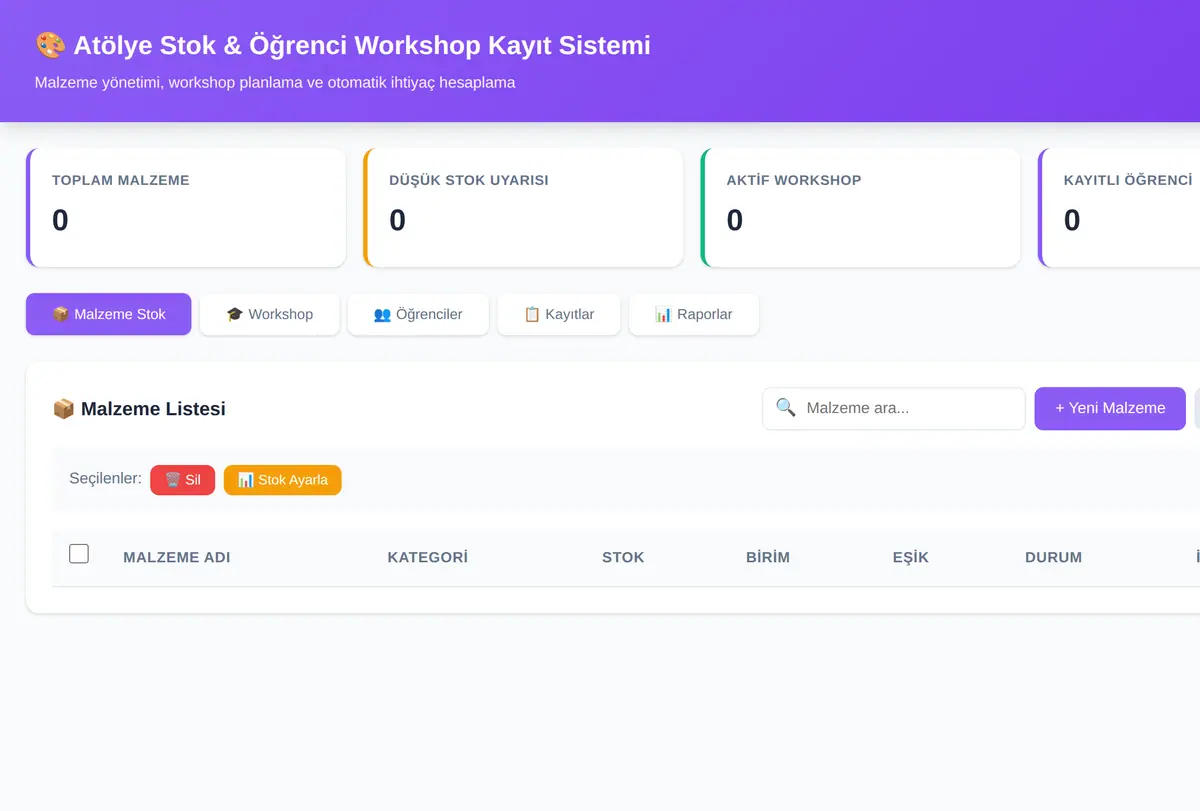The image size is (1200, 811).
Task: Click the Kayıtlı Öğrenci stat card
Action: (1119, 208)
